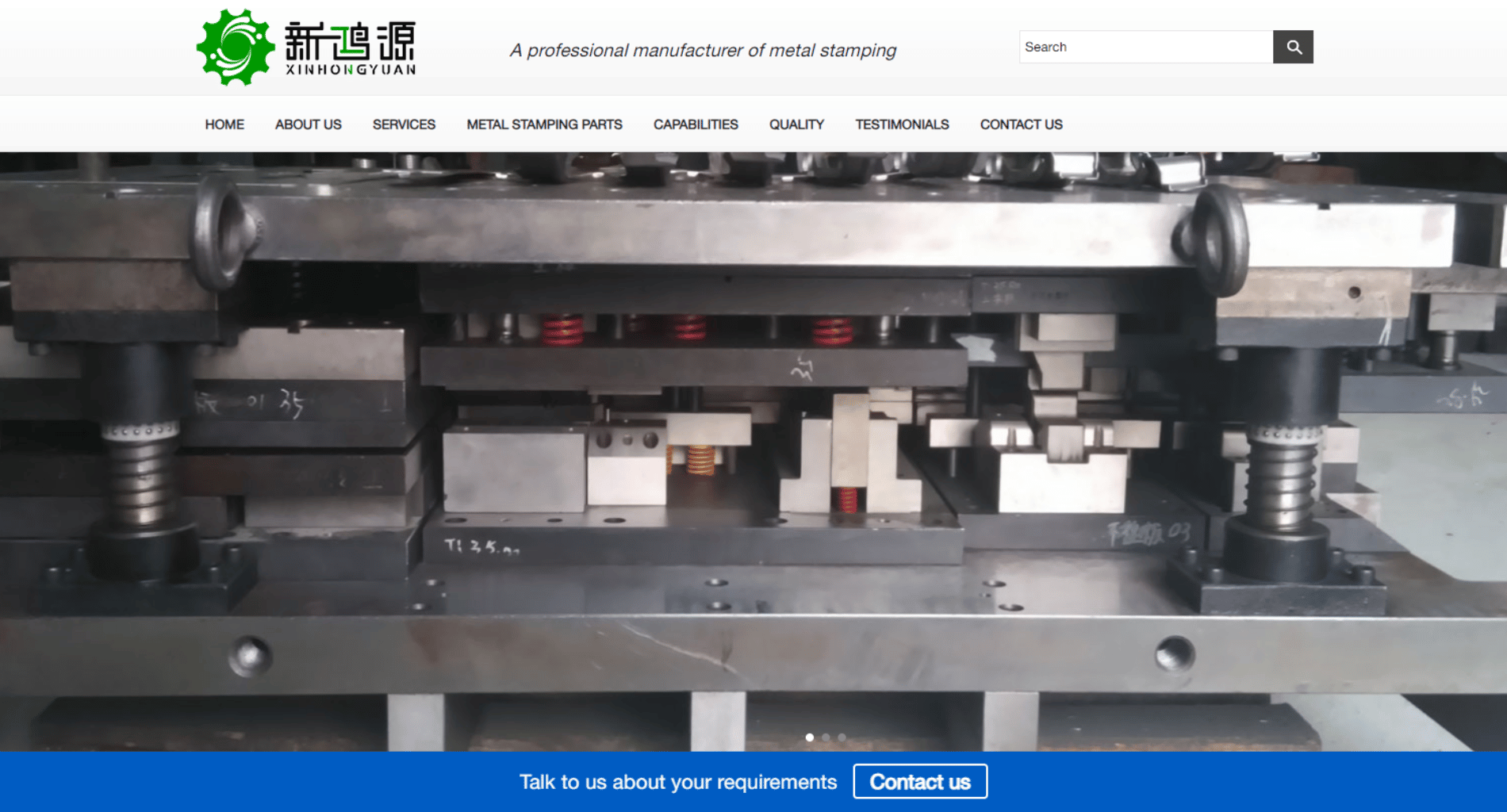The height and width of the screenshot is (812, 1507).
Task: Open CONTACT US from the navigation bar
Action: coord(1021,124)
